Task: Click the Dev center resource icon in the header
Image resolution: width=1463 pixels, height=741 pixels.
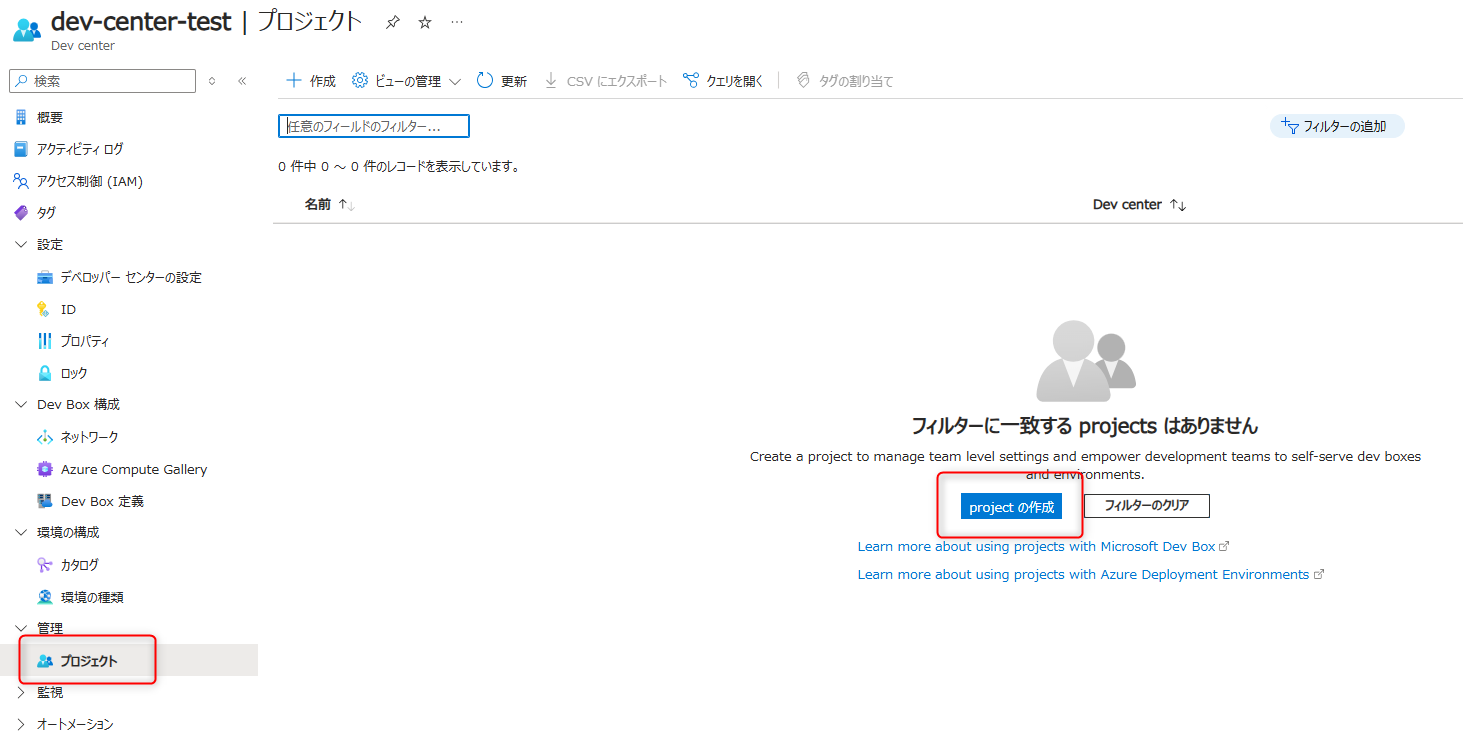Action: (x=27, y=29)
